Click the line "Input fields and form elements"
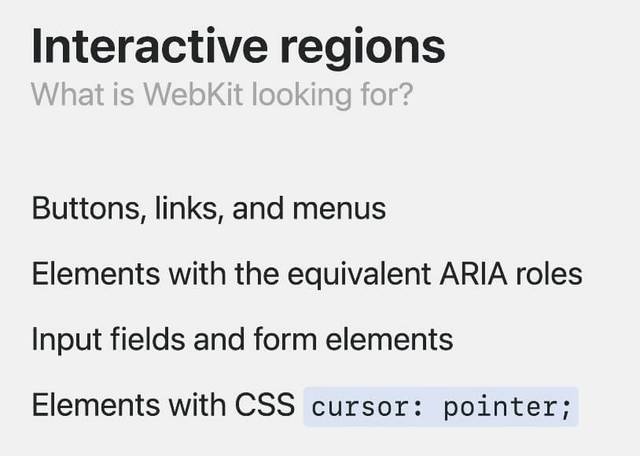This screenshot has height=456, width=640. click(x=242, y=339)
